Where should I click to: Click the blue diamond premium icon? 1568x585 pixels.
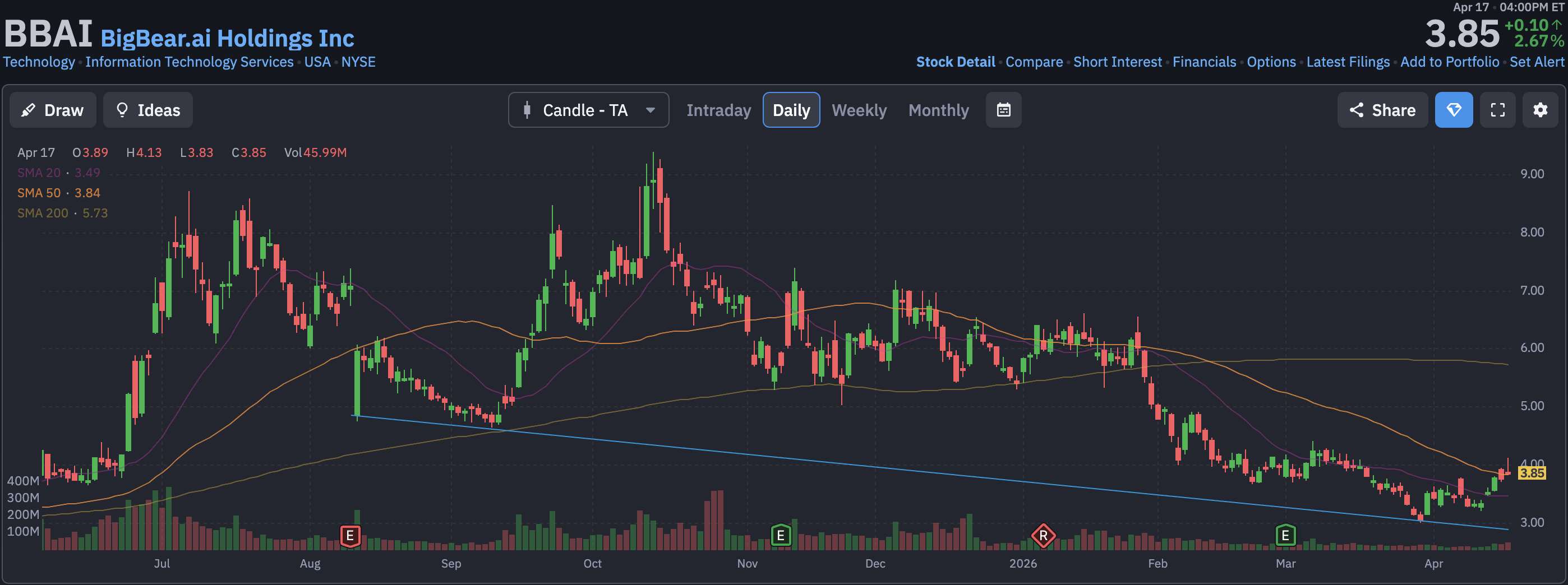pos(1454,110)
